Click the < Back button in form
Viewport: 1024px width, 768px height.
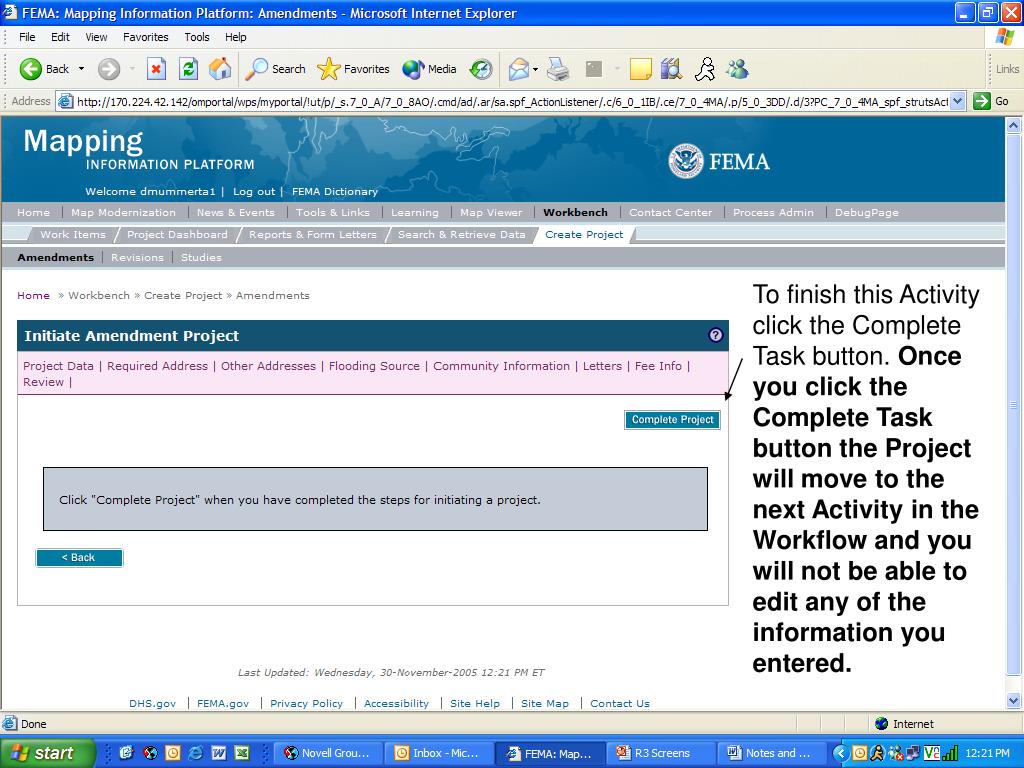click(79, 558)
